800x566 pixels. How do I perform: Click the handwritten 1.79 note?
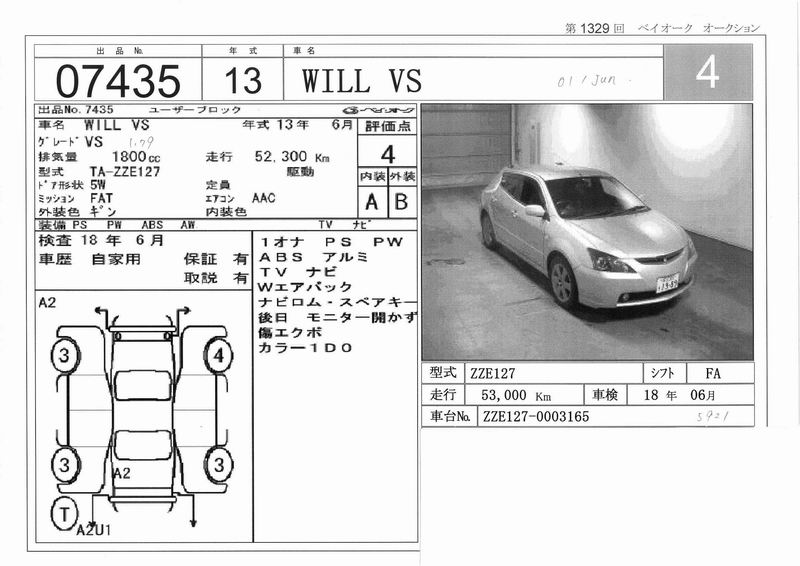[140, 142]
